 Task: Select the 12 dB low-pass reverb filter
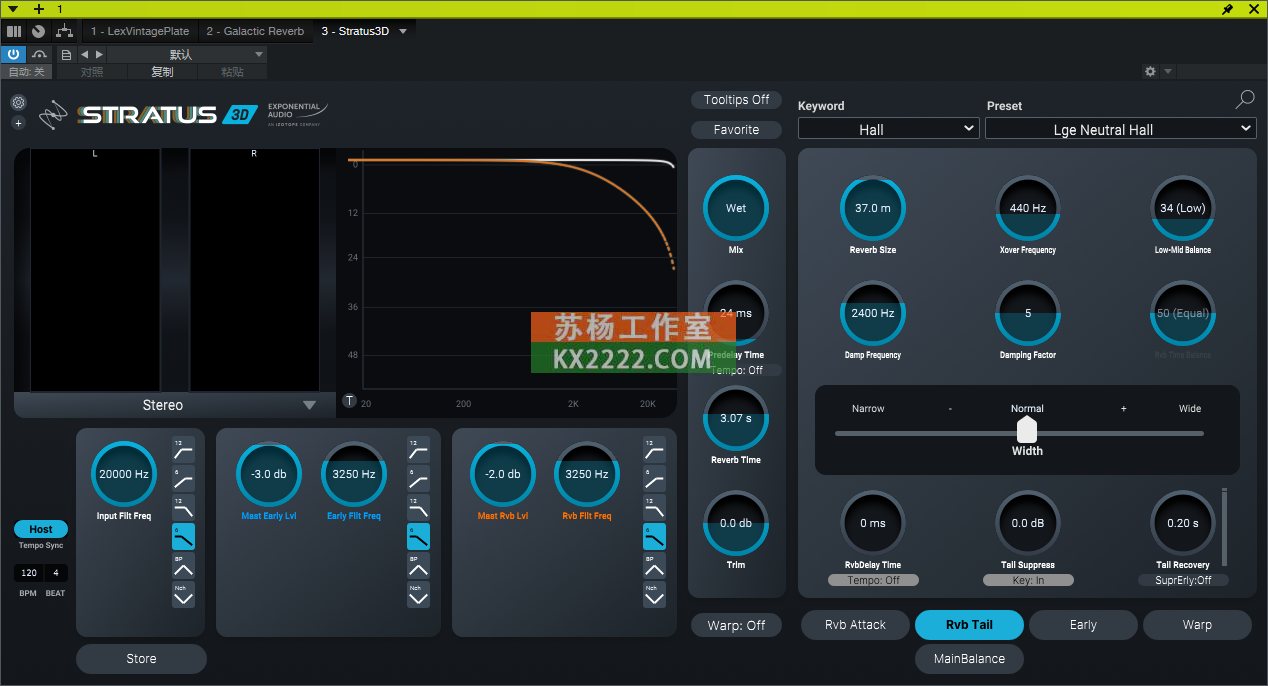point(654,507)
